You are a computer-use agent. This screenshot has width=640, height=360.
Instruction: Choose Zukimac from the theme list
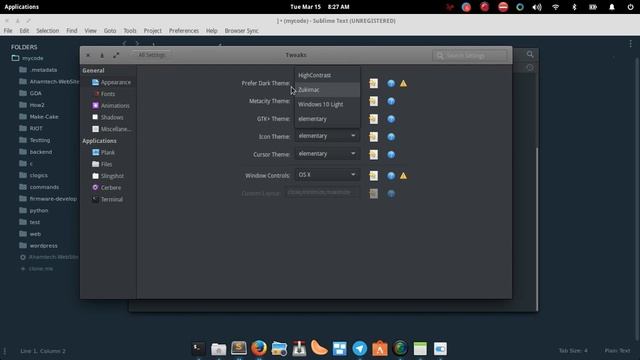pos(327,90)
